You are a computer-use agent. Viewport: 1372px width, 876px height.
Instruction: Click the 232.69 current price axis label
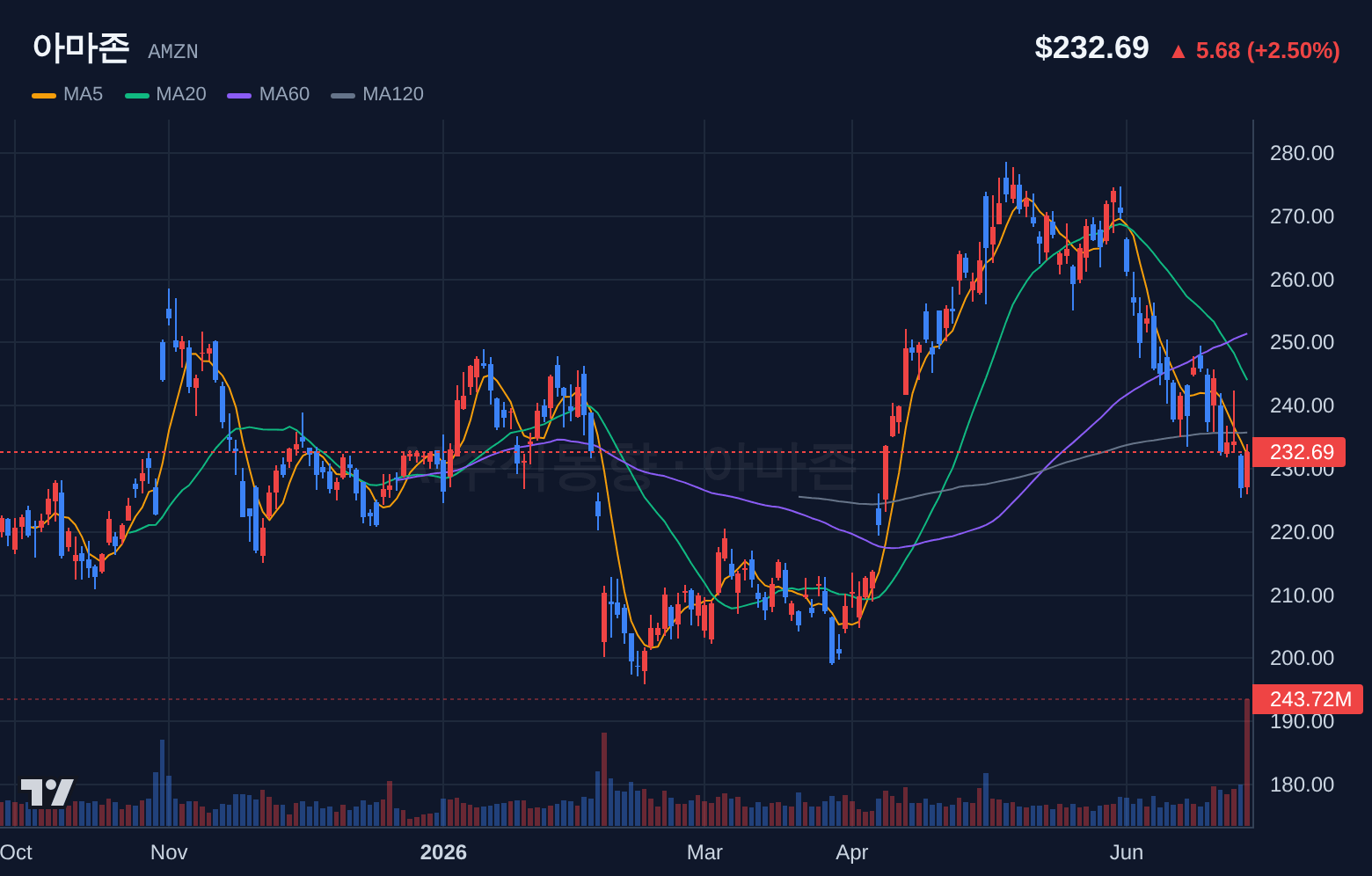point(1299,452)
